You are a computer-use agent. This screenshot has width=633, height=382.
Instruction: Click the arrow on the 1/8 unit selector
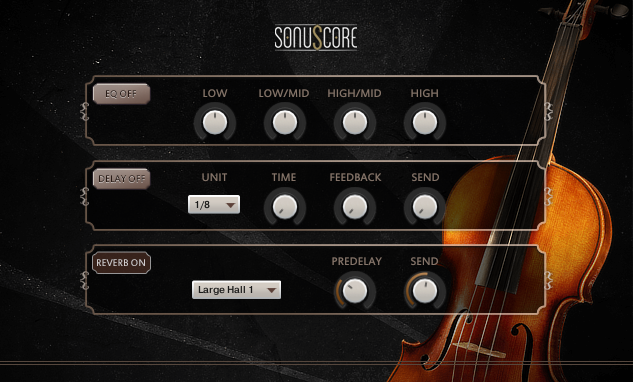pos(231,205)
